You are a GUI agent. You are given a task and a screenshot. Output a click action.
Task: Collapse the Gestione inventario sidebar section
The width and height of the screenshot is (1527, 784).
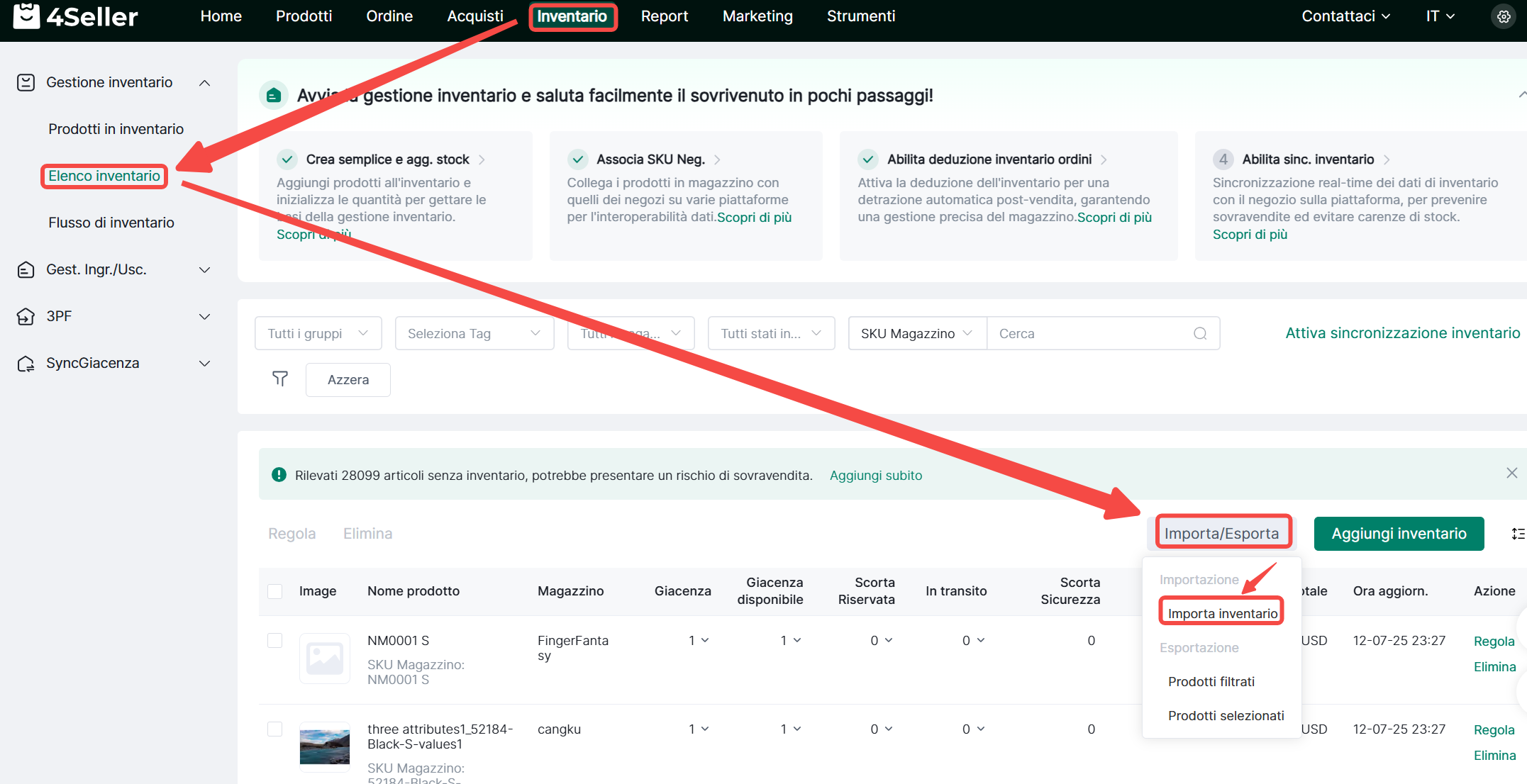pos(204,83)
